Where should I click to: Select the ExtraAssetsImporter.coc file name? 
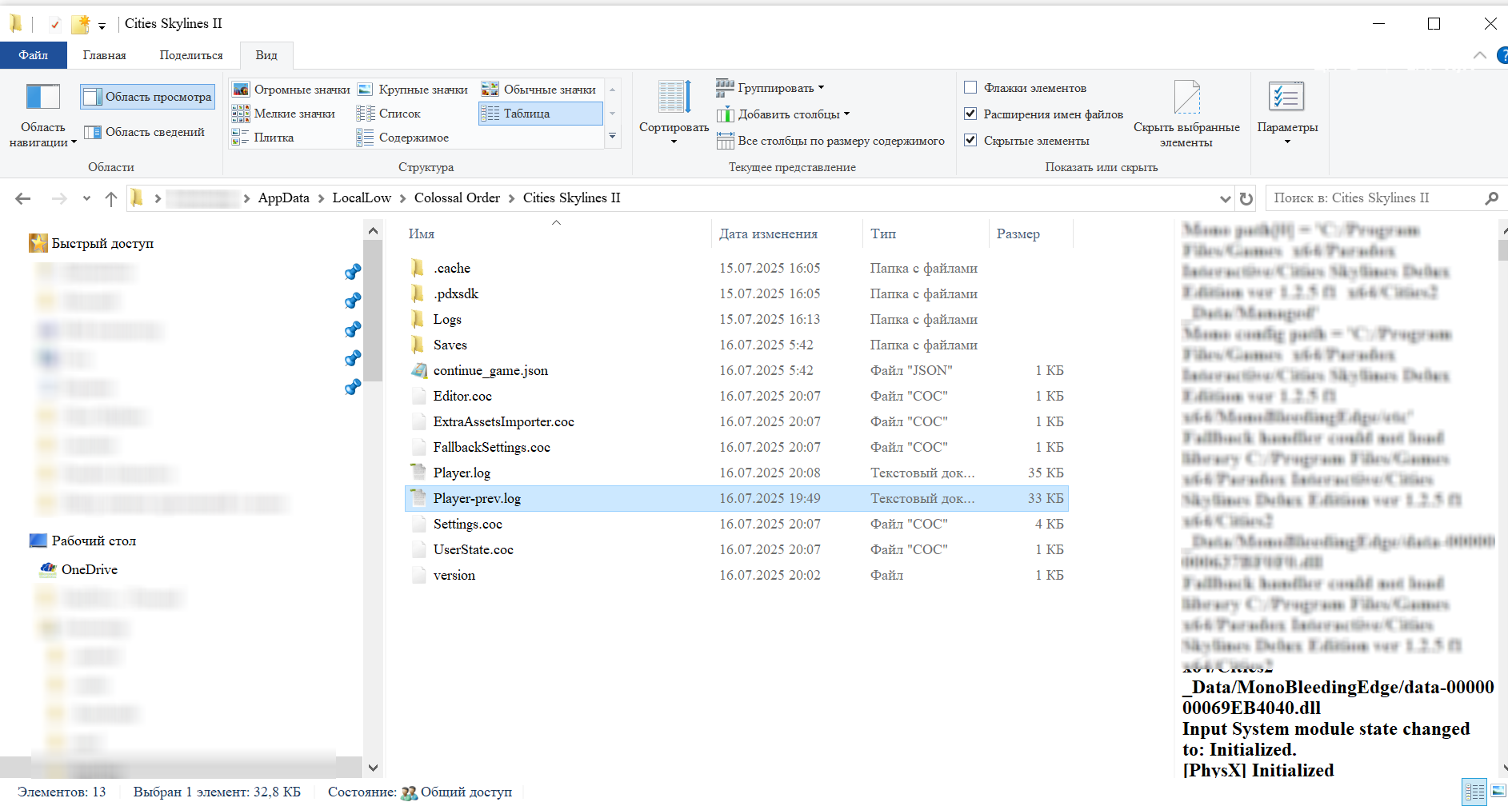(504, 421)
